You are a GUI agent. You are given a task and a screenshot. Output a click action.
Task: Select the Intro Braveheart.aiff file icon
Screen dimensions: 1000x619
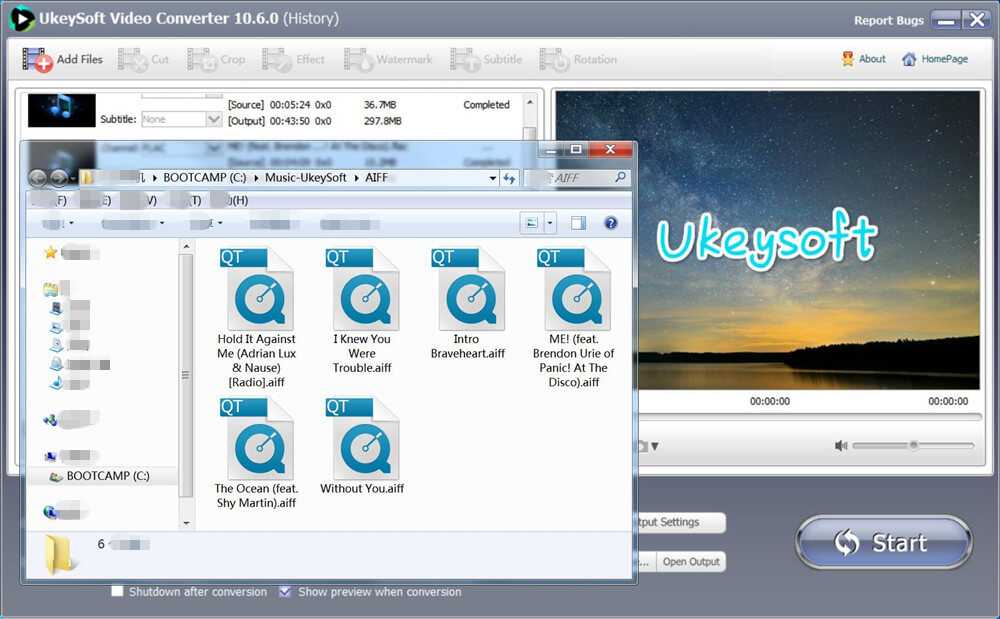pyautogui.click(x=466, y=291)
